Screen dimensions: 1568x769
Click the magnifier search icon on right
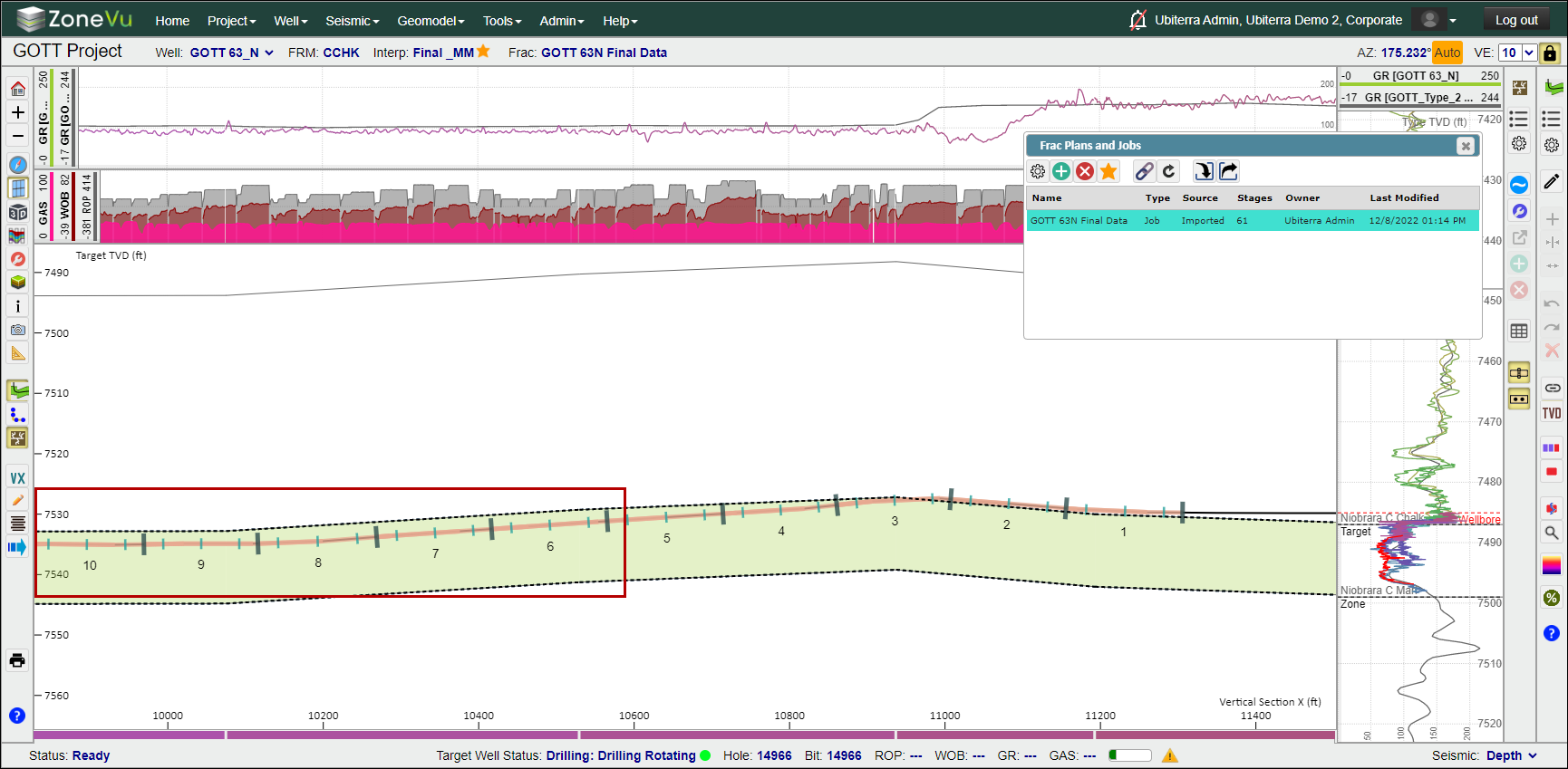[x=1552, y=533]
